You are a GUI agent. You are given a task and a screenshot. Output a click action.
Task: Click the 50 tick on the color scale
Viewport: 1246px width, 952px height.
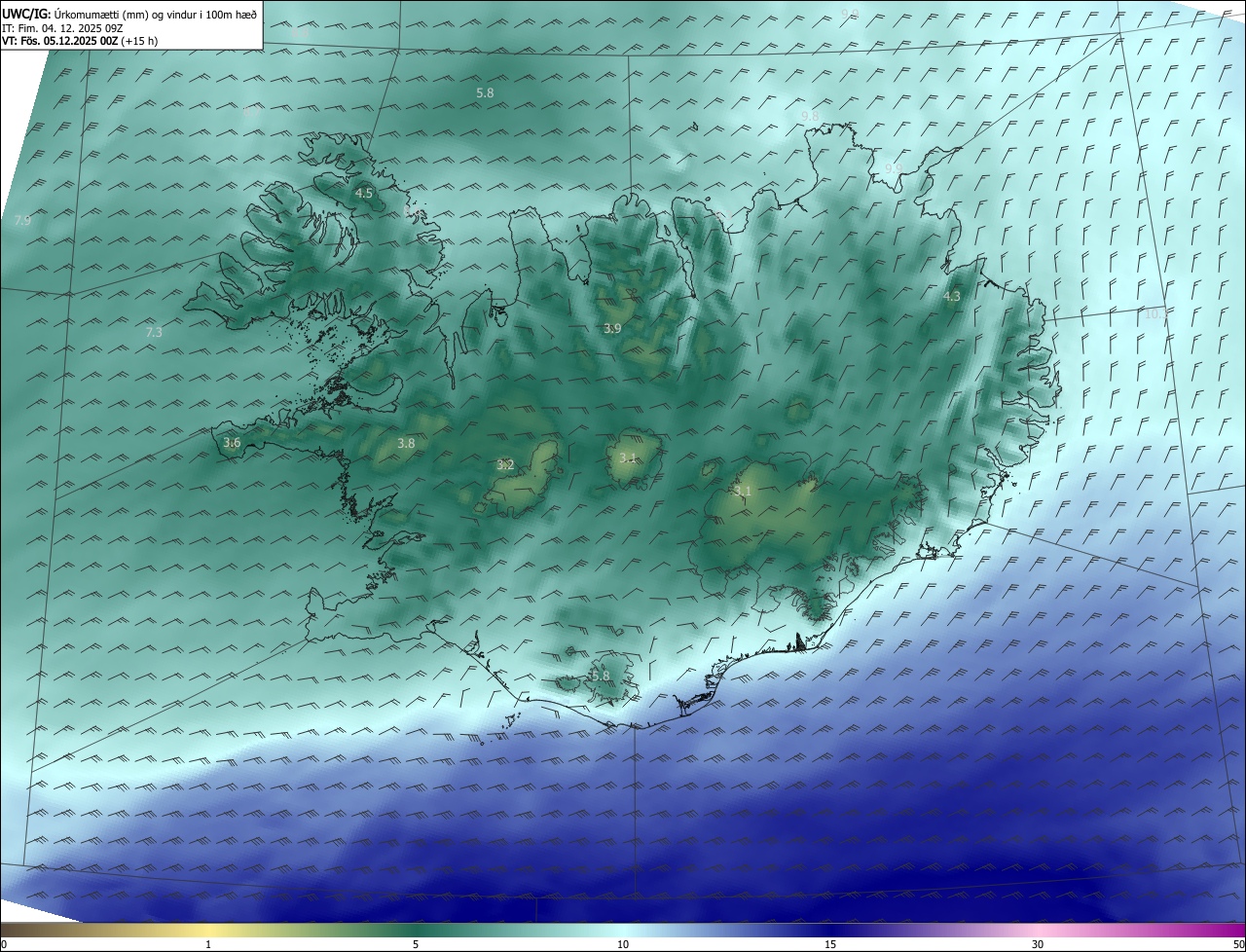[1238, 944]
